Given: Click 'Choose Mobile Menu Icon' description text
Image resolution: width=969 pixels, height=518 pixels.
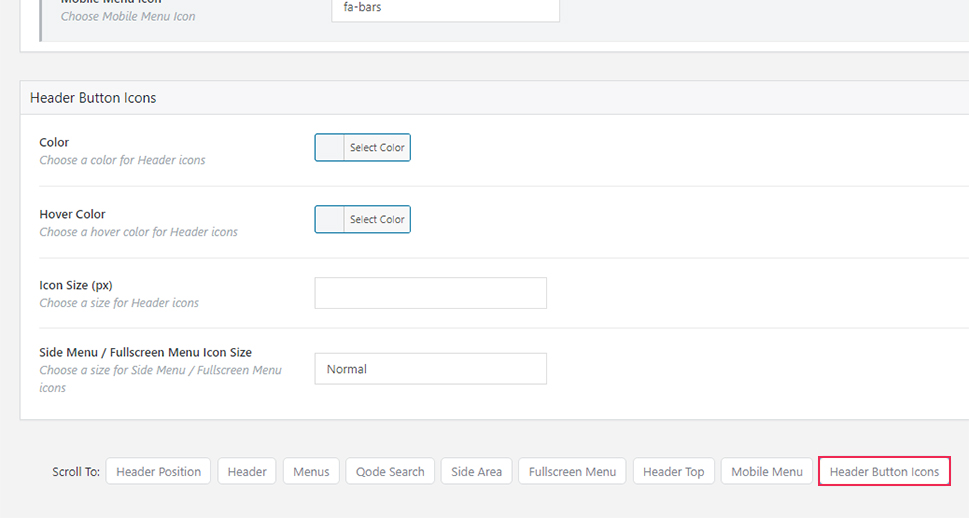Looking at the screenshot, I should coord(128,17).
